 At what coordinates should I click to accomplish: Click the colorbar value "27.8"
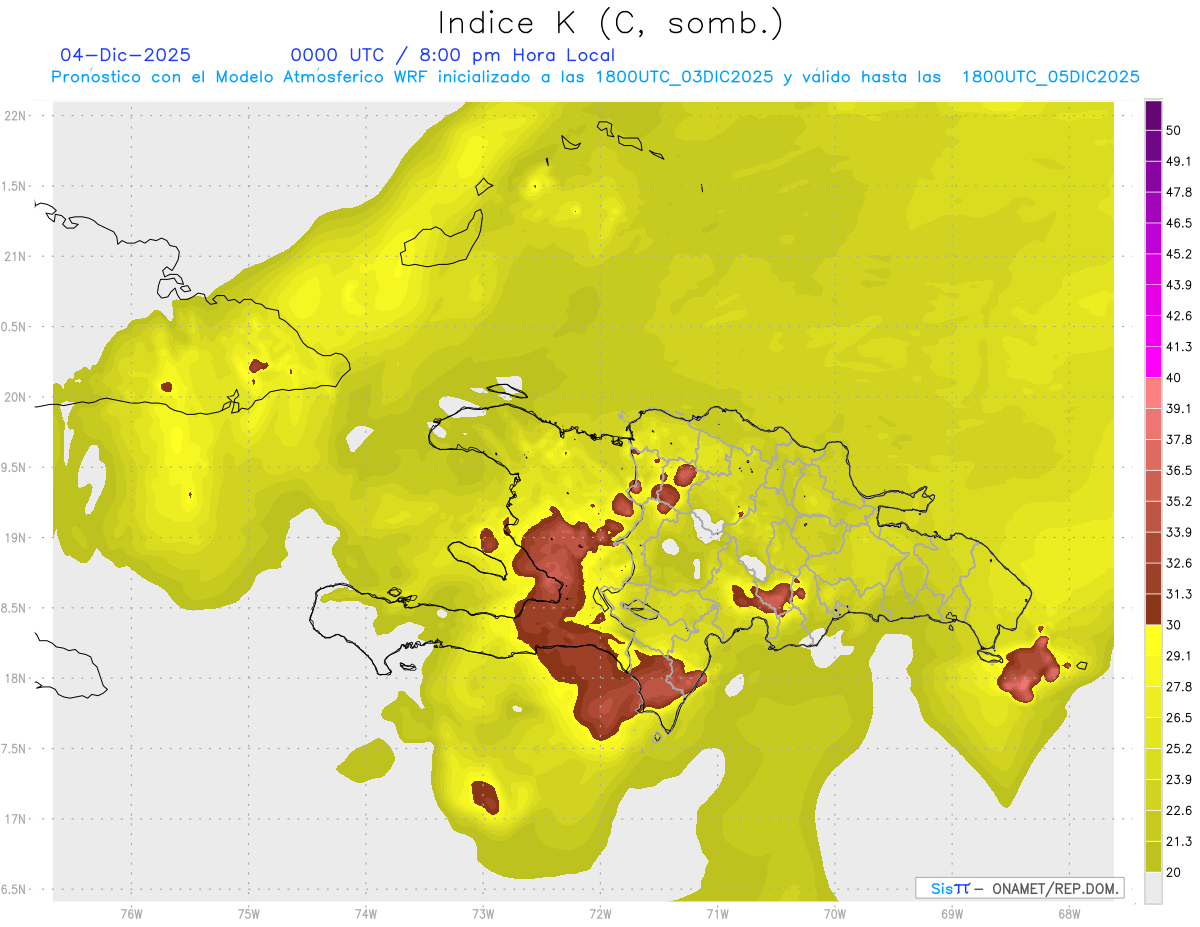pyautogui.click(x=1178, y=686)
